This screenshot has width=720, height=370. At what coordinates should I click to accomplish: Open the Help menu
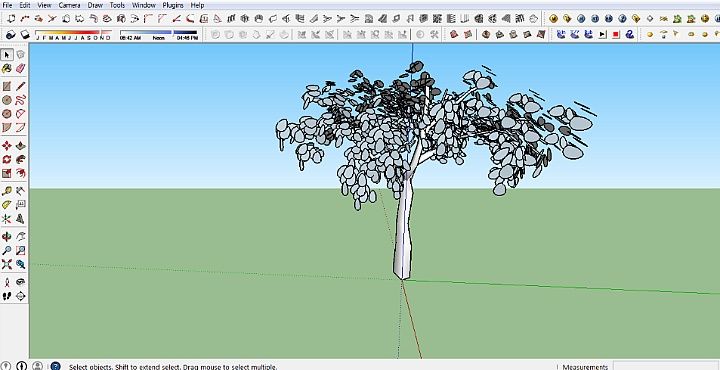[197, 5]
